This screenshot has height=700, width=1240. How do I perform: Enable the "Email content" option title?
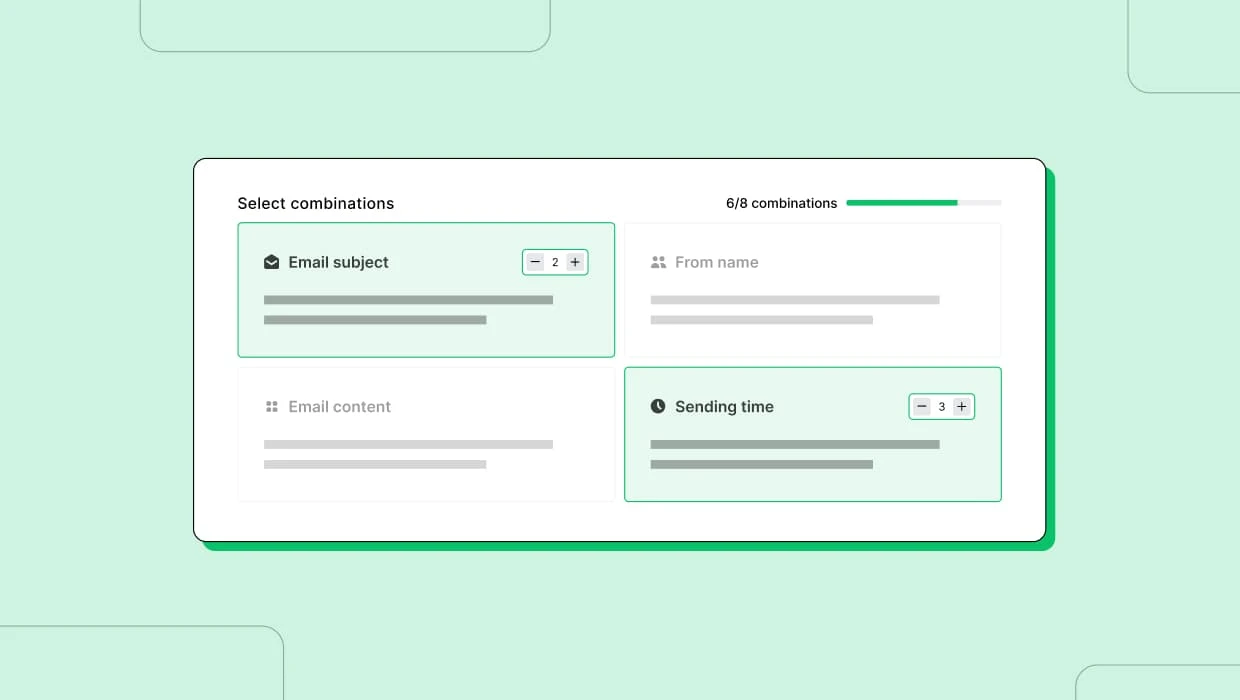(x=339, y=407)
